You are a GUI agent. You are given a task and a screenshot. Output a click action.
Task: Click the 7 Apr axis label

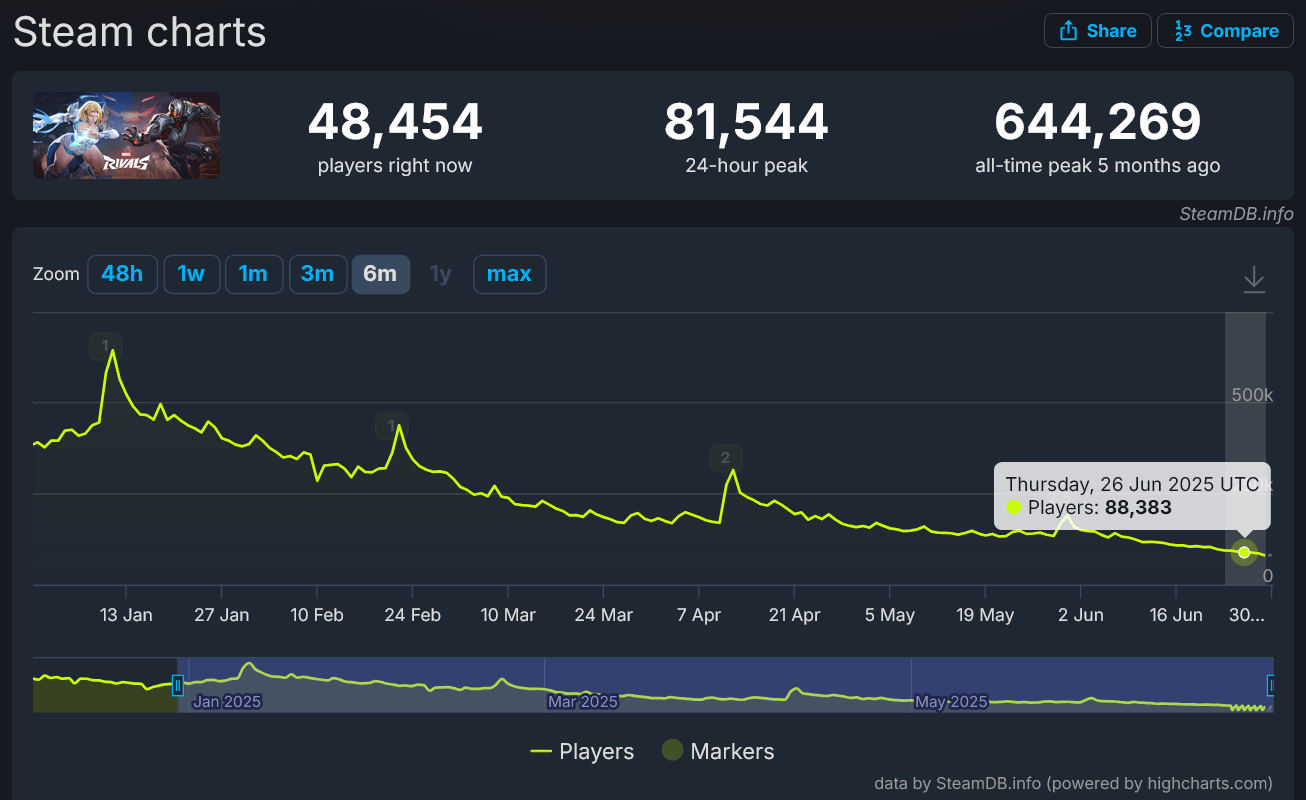pos(699,615)
